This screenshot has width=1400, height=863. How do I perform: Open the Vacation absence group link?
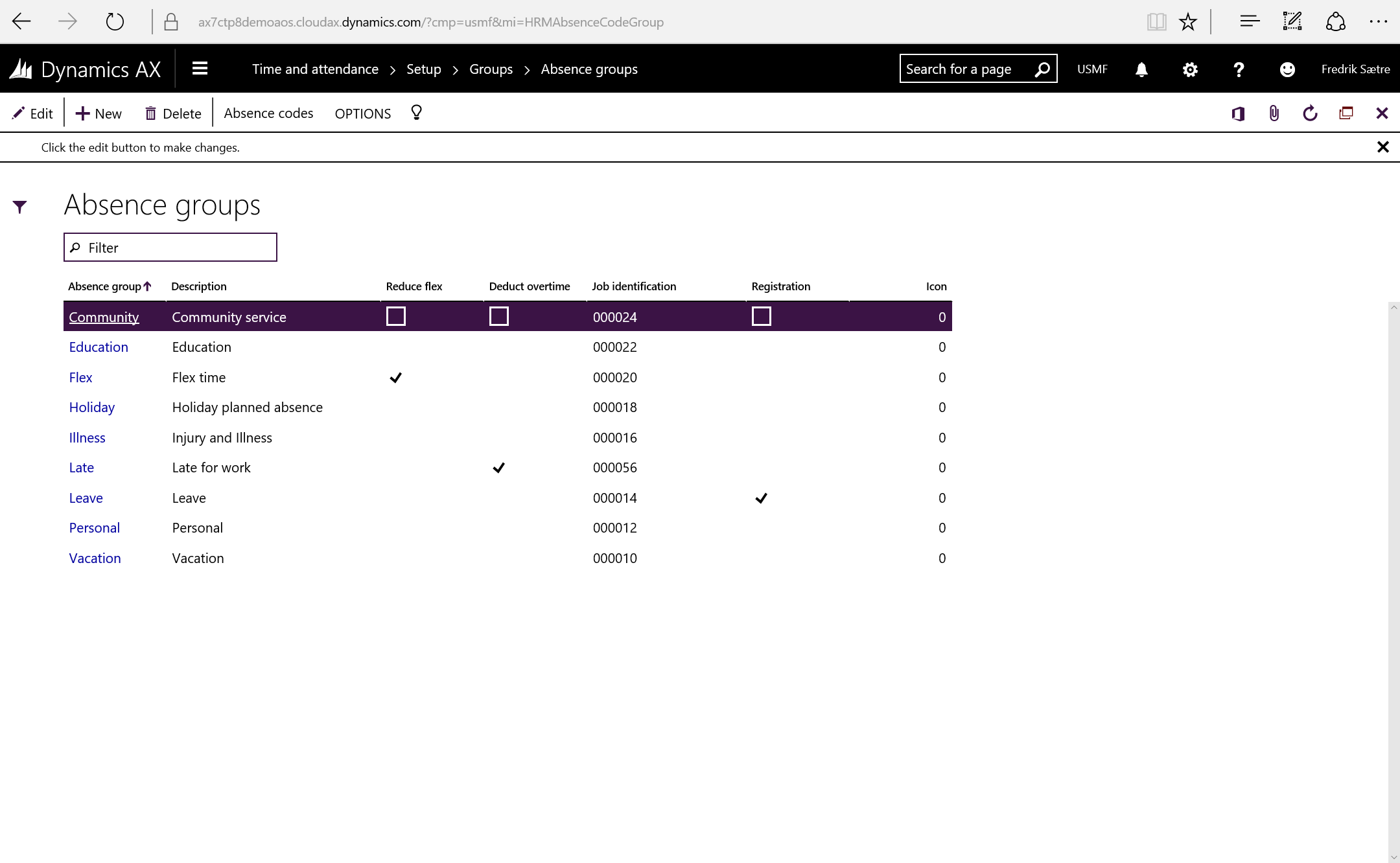click(95, 558)
